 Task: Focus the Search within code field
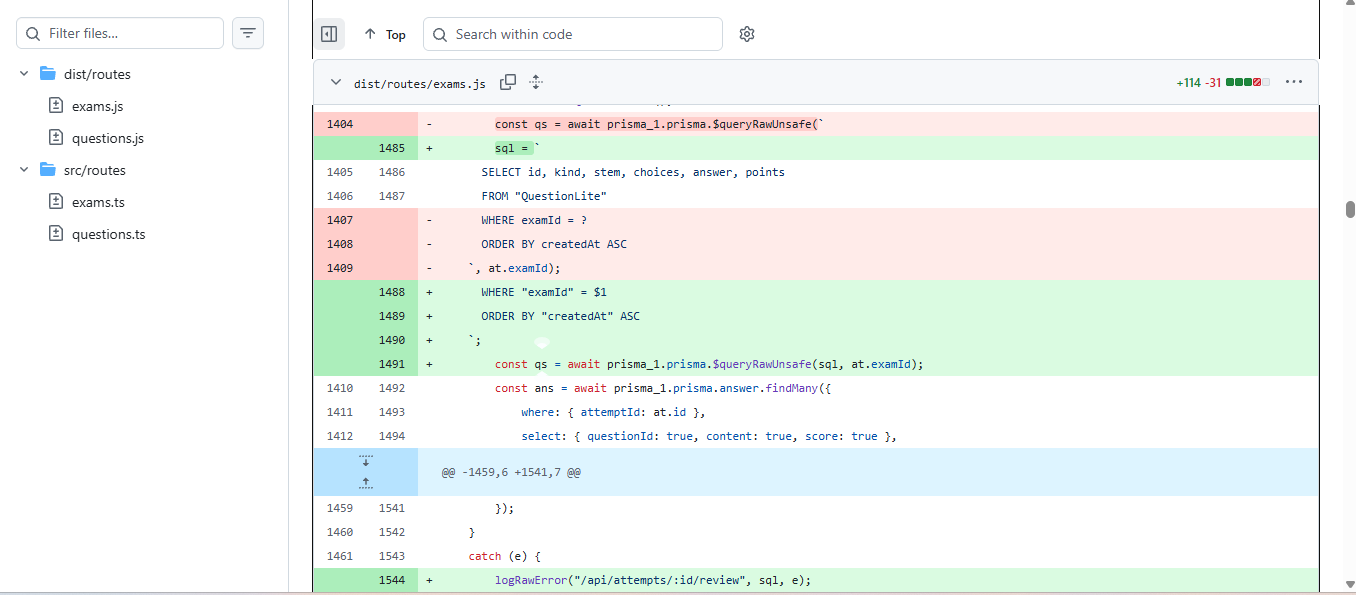click(x=573, y=34)
